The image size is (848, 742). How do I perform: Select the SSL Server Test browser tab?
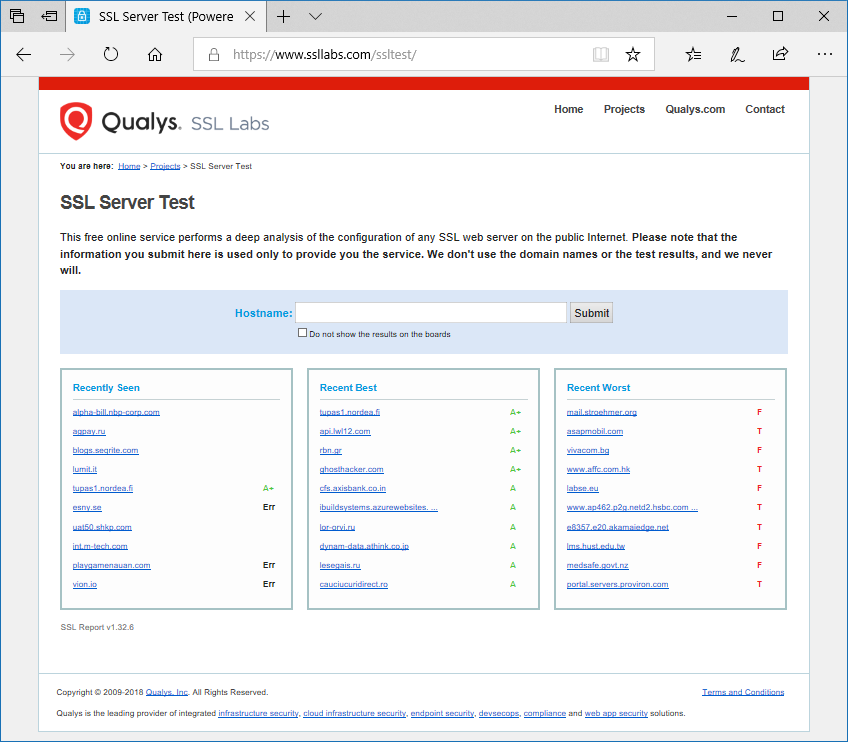[x=165, y=17]
